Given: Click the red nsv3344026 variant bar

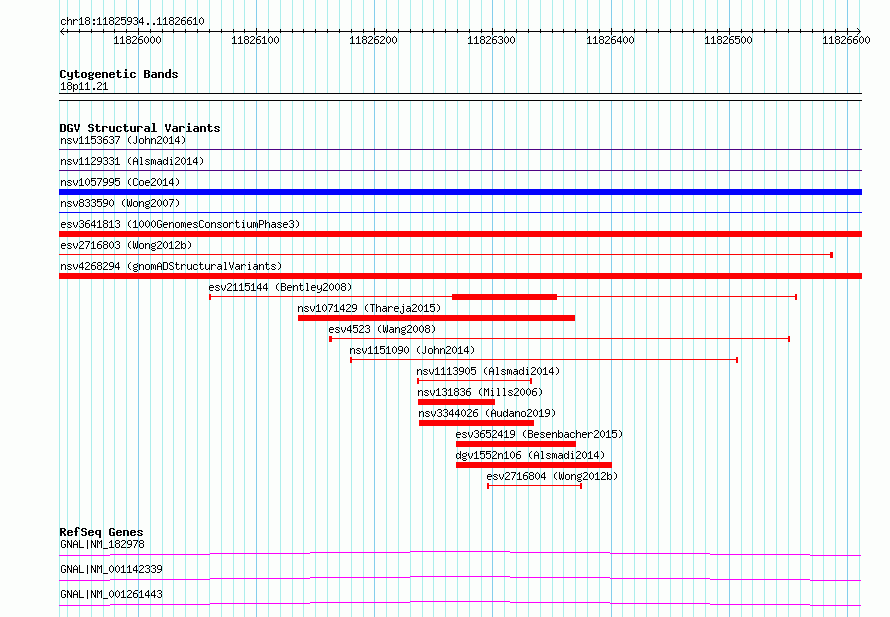Looking at the screenshot, I should [x=476, y=423].
